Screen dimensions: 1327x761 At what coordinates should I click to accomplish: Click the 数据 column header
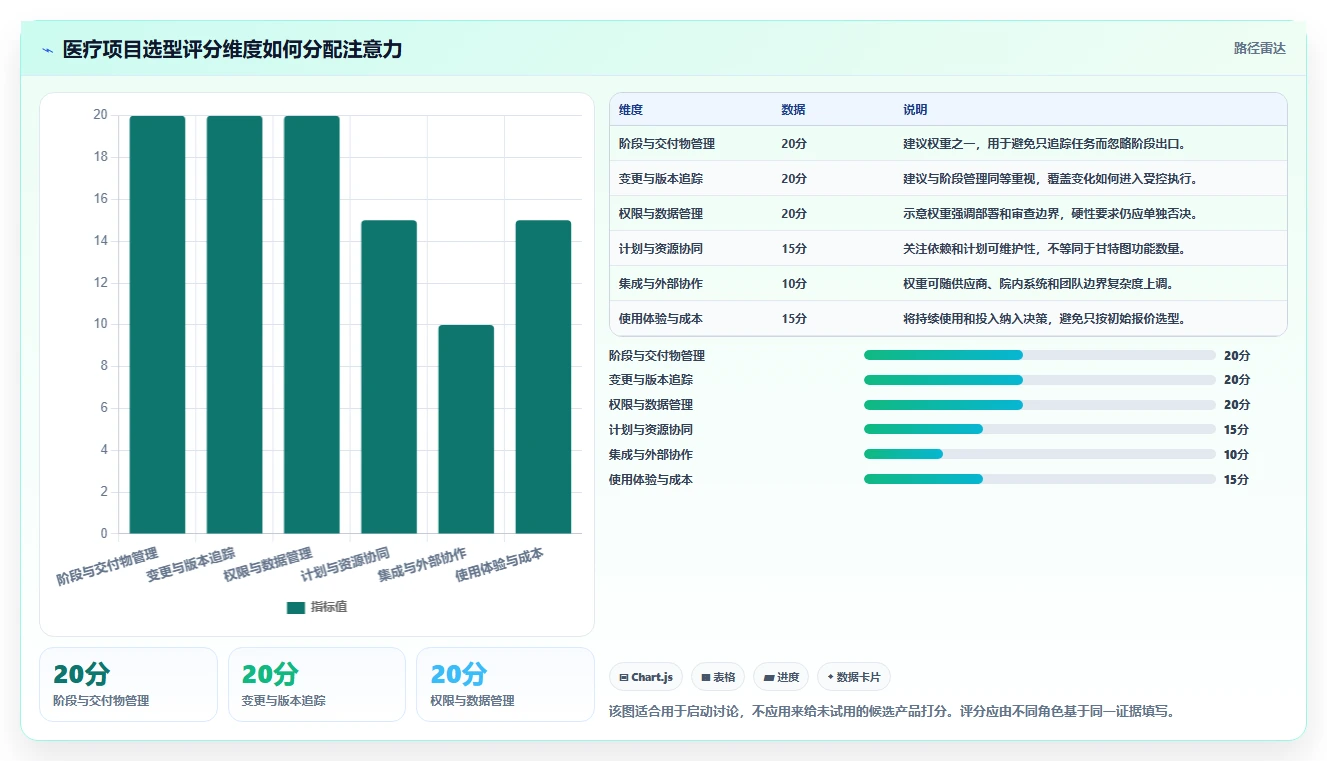tap(793, 110)
